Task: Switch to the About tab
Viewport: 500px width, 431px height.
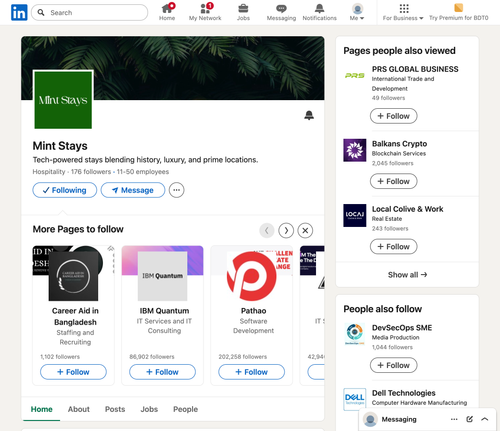Action: 79,409
